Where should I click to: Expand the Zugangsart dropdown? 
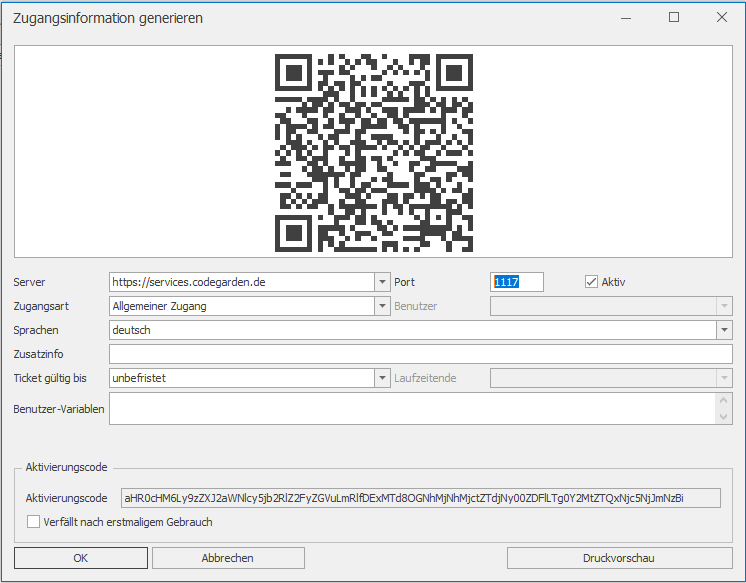point(381,306)
